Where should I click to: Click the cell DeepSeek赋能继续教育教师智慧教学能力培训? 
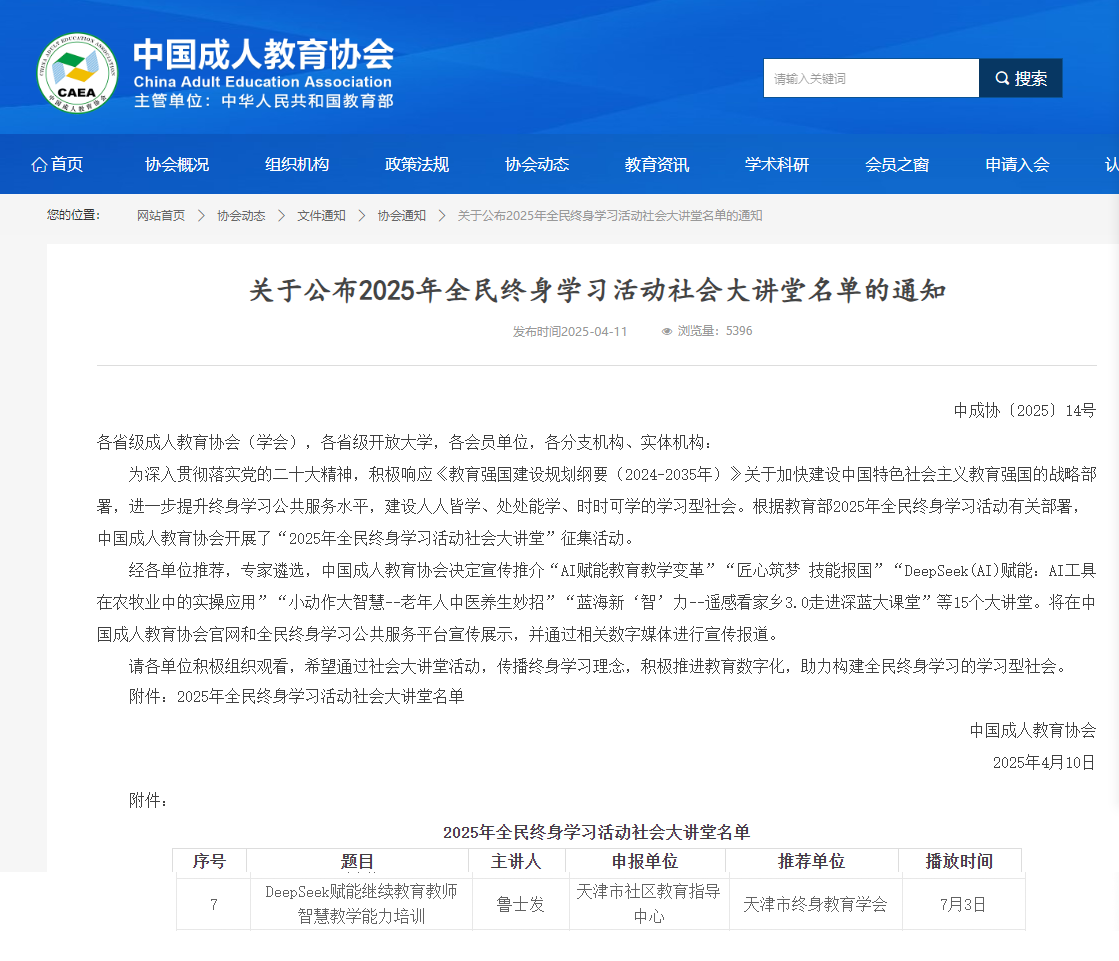tap(361, 904)
